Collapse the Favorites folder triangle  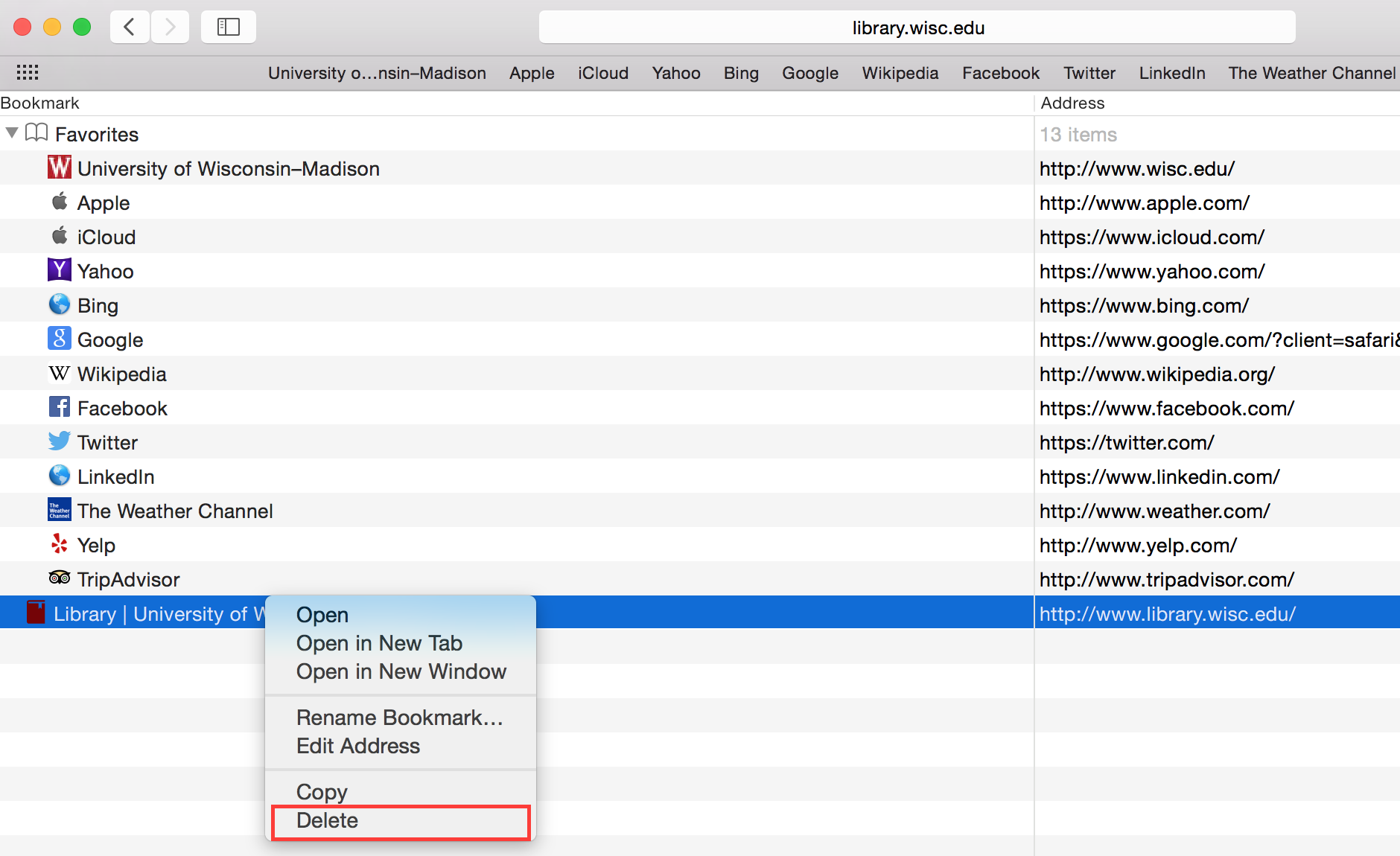point(12,133)
